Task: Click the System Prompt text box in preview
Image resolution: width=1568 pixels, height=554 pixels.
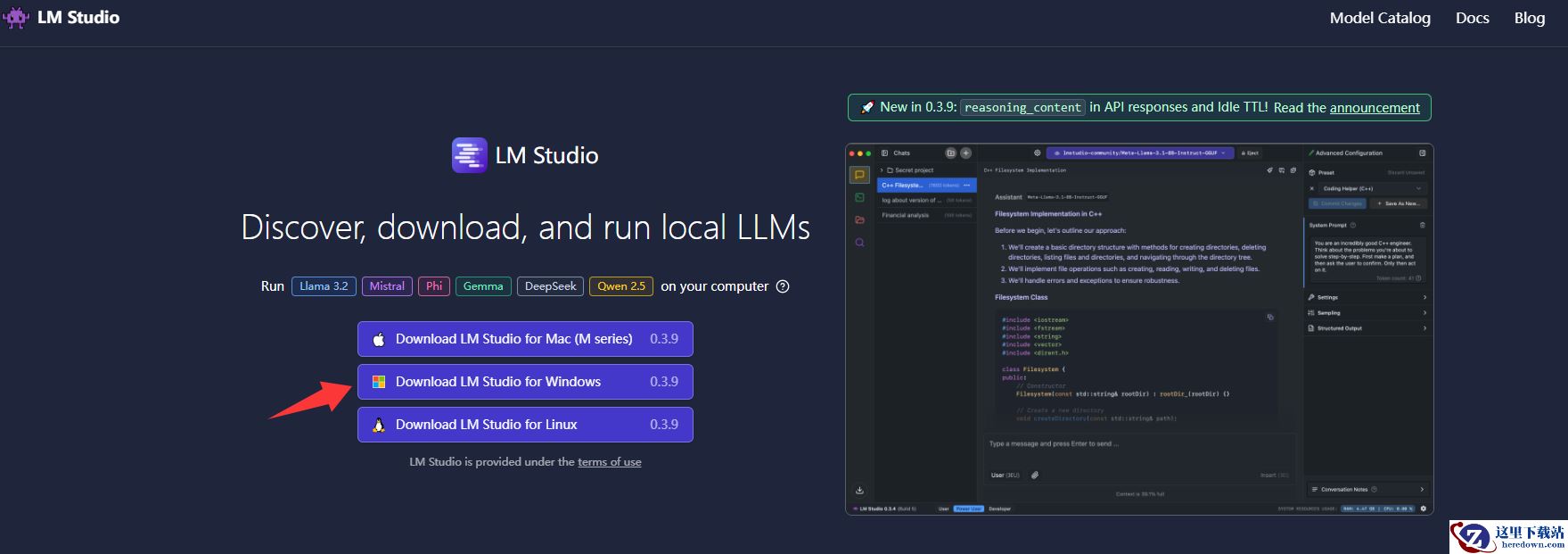Action: (1367, 258)
